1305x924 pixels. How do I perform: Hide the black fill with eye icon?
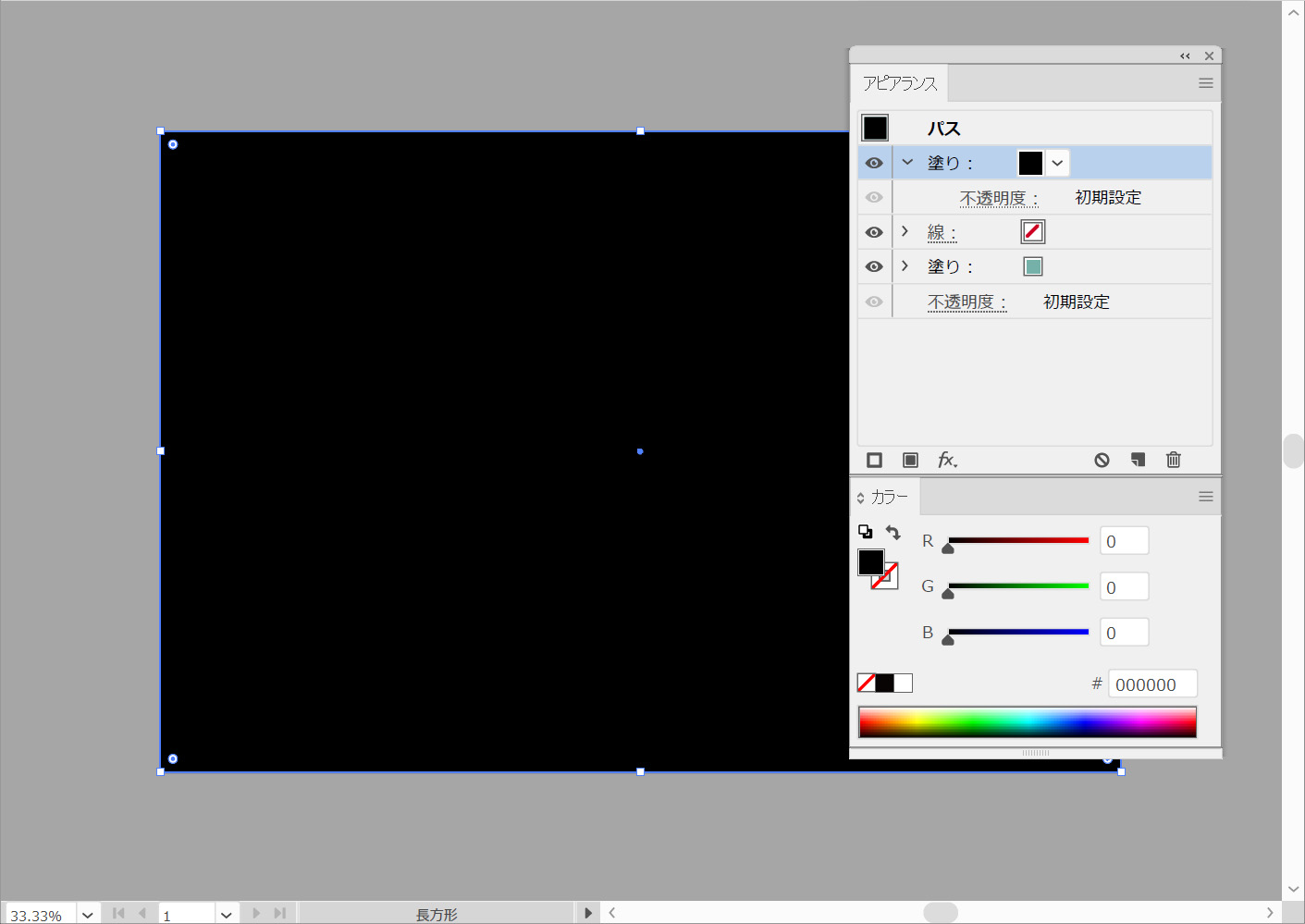874,163
